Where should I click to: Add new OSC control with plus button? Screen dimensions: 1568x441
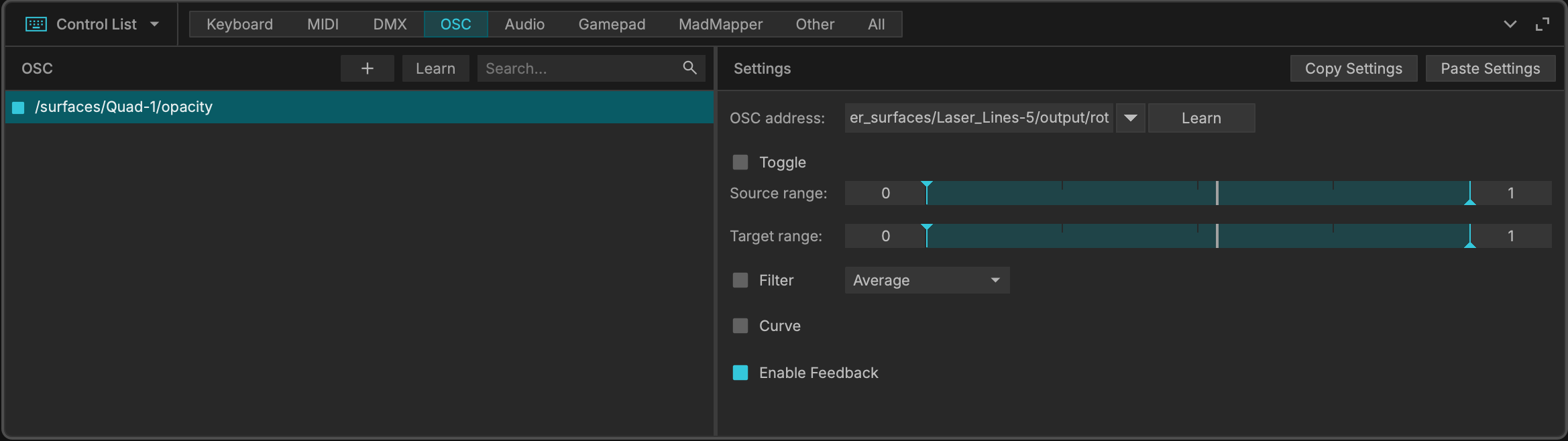pyautogui.click(x=367, y=68)
